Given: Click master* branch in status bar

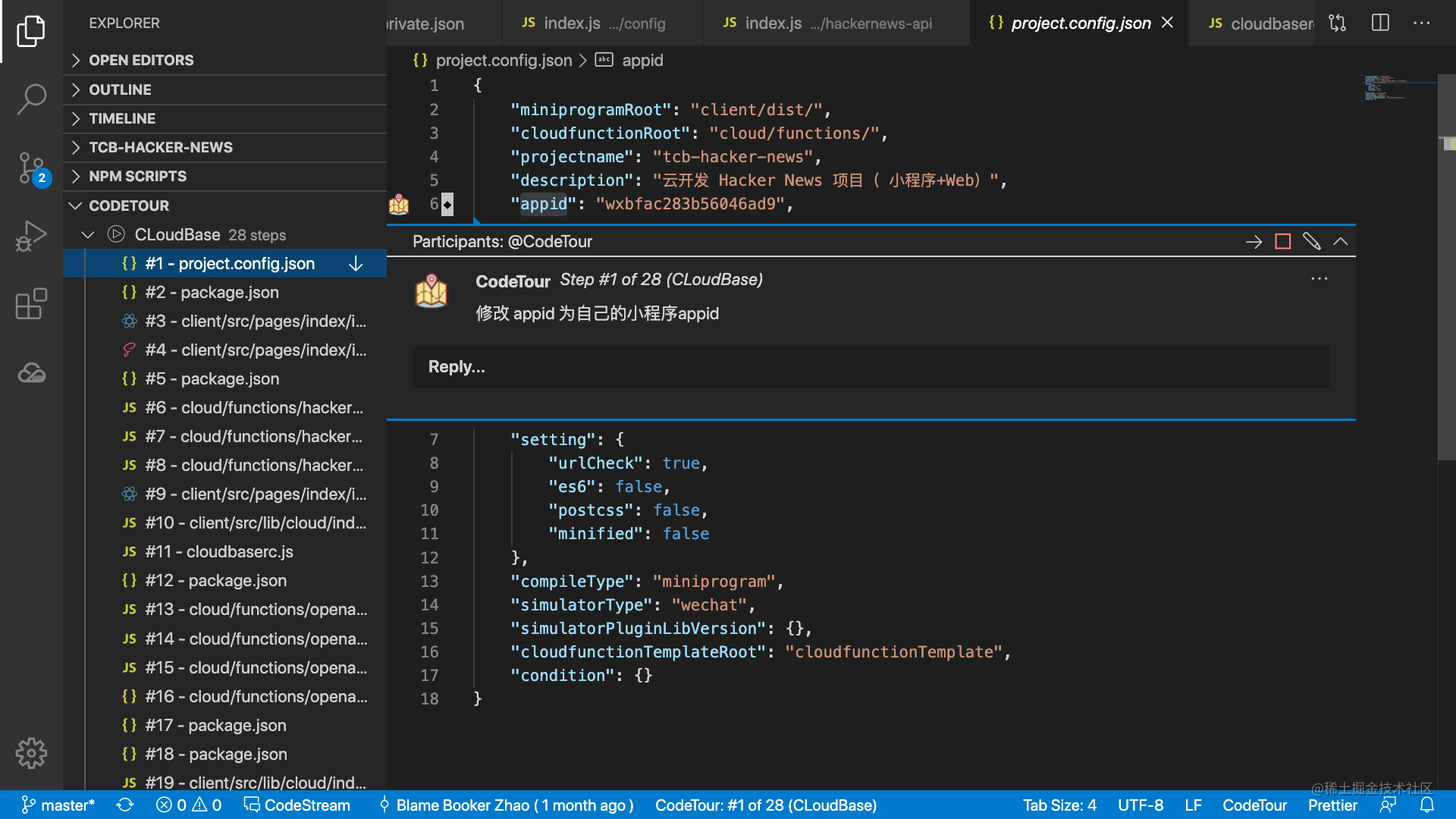Looking at the screenshot, I should [58, 805].
